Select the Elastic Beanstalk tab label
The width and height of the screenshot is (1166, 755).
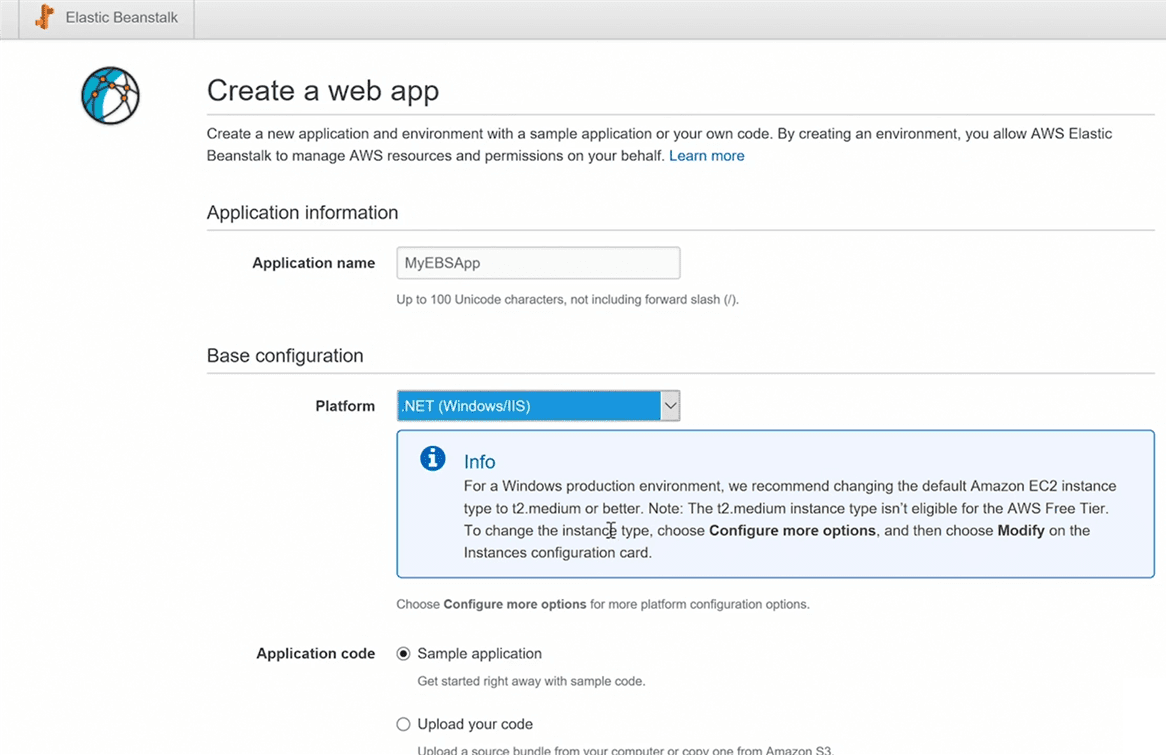[121, 18]
